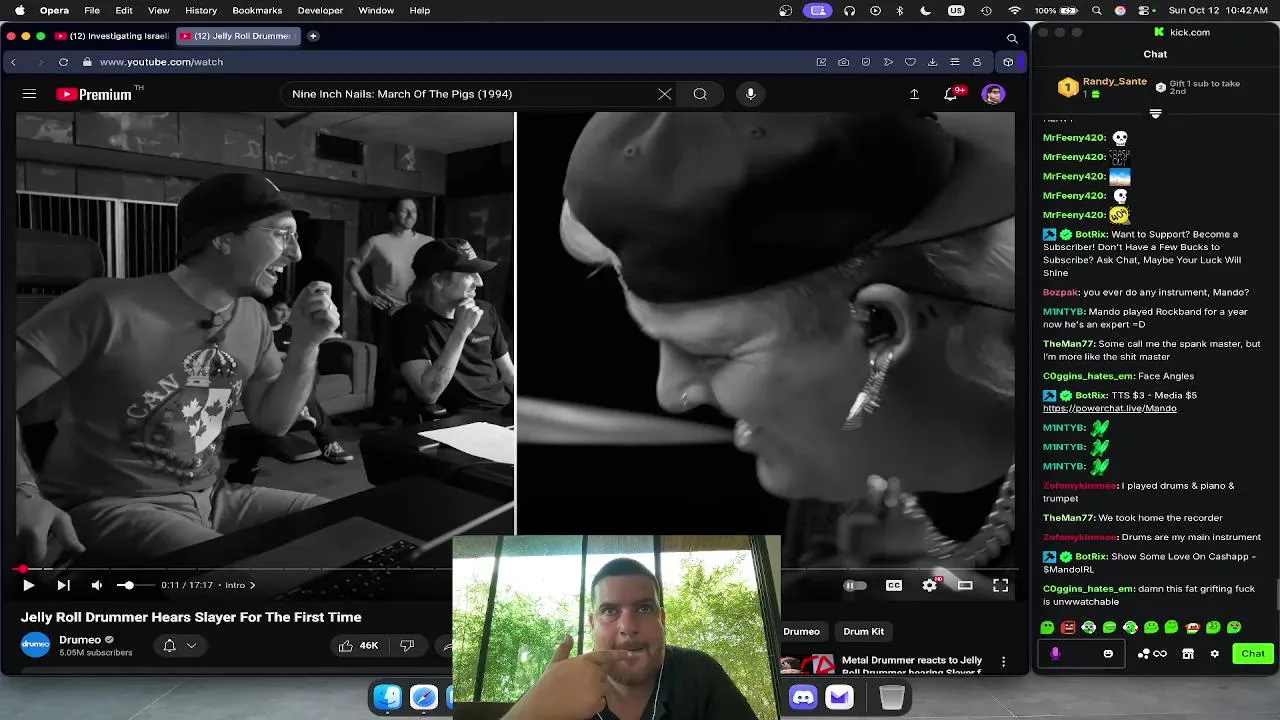Play the YouTube video

pos(28,585)
